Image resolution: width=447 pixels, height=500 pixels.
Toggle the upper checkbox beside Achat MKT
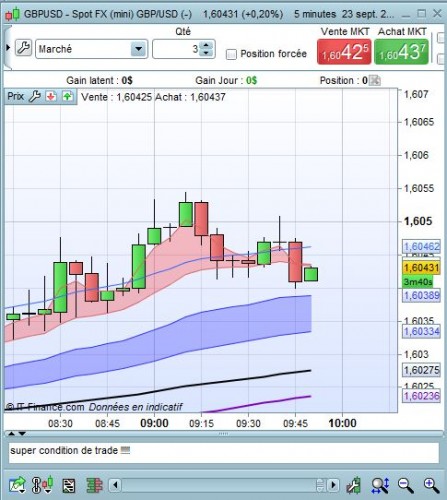441,38
